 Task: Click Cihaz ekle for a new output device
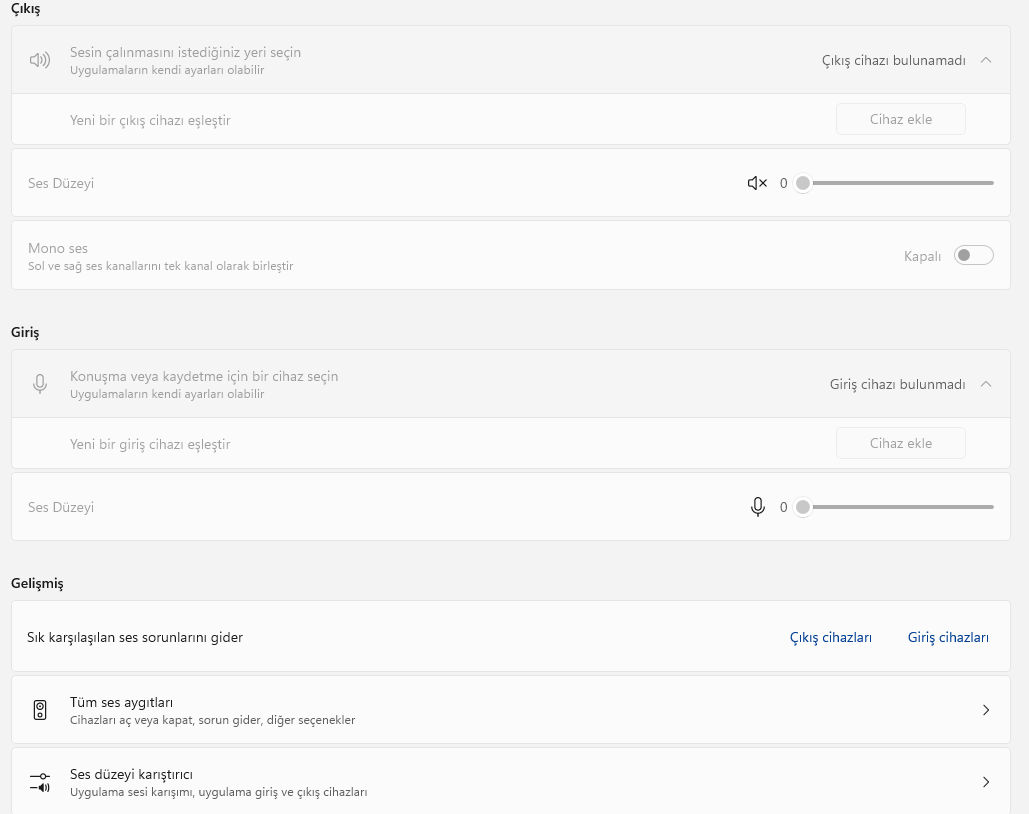pos(900,119)
